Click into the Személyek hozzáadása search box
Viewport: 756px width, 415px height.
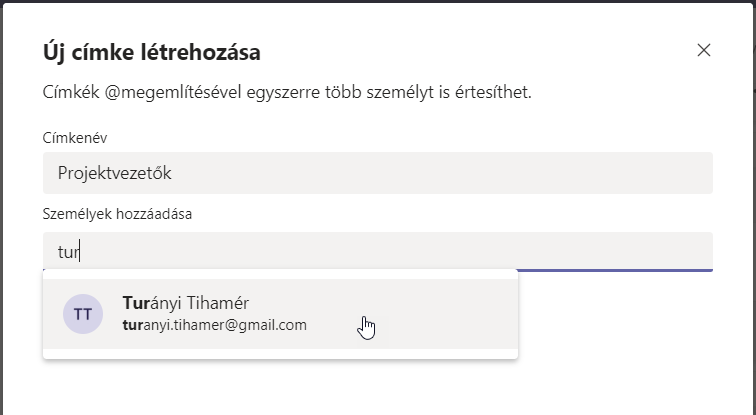coord(378,252)
